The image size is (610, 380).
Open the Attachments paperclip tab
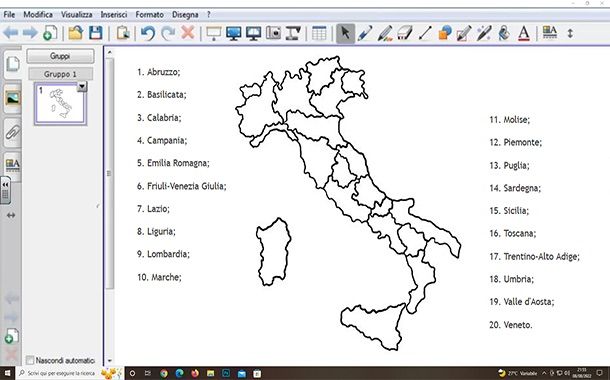coord(12,132)
